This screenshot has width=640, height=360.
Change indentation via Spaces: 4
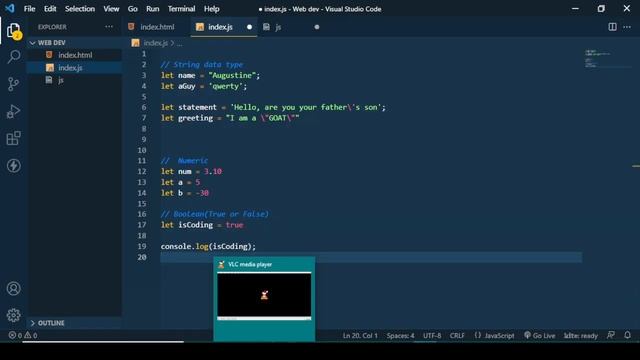(400, 336)
